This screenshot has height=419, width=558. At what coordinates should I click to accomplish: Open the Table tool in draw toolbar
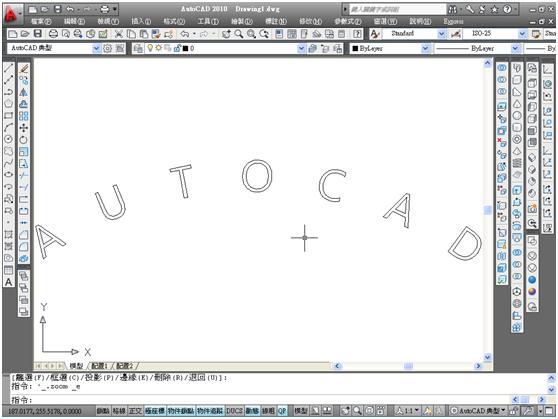click(x=9, y=270)
